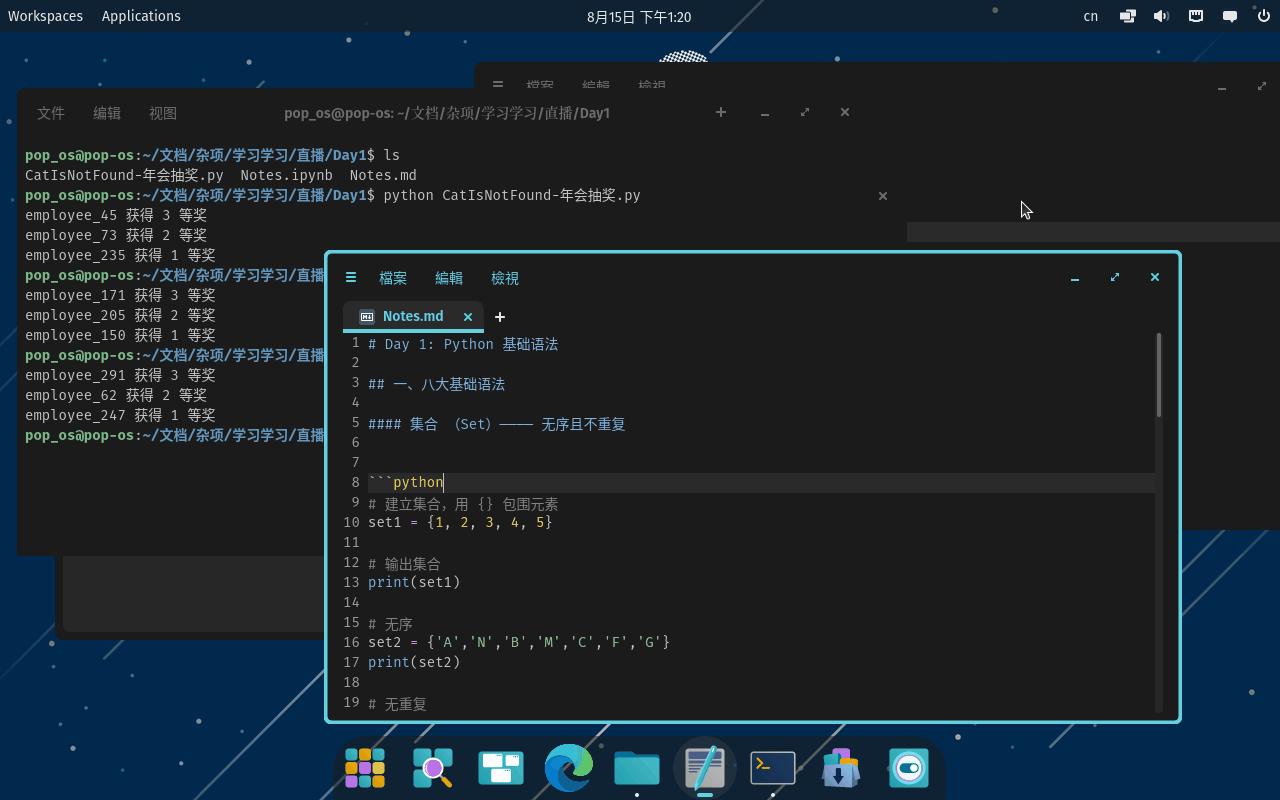Click the 'print(set2)' line

[x=414, y=662]
